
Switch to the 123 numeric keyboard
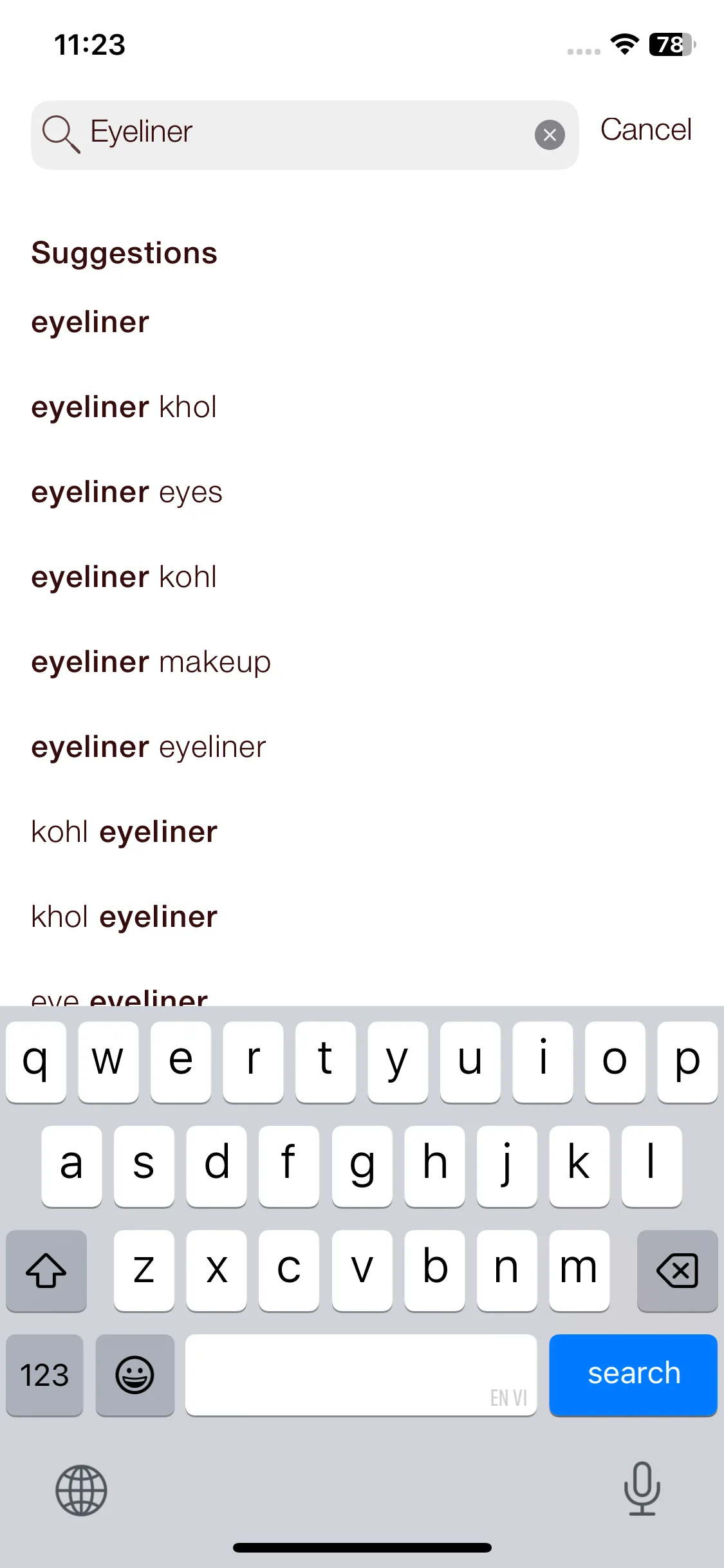[44, 1375]
